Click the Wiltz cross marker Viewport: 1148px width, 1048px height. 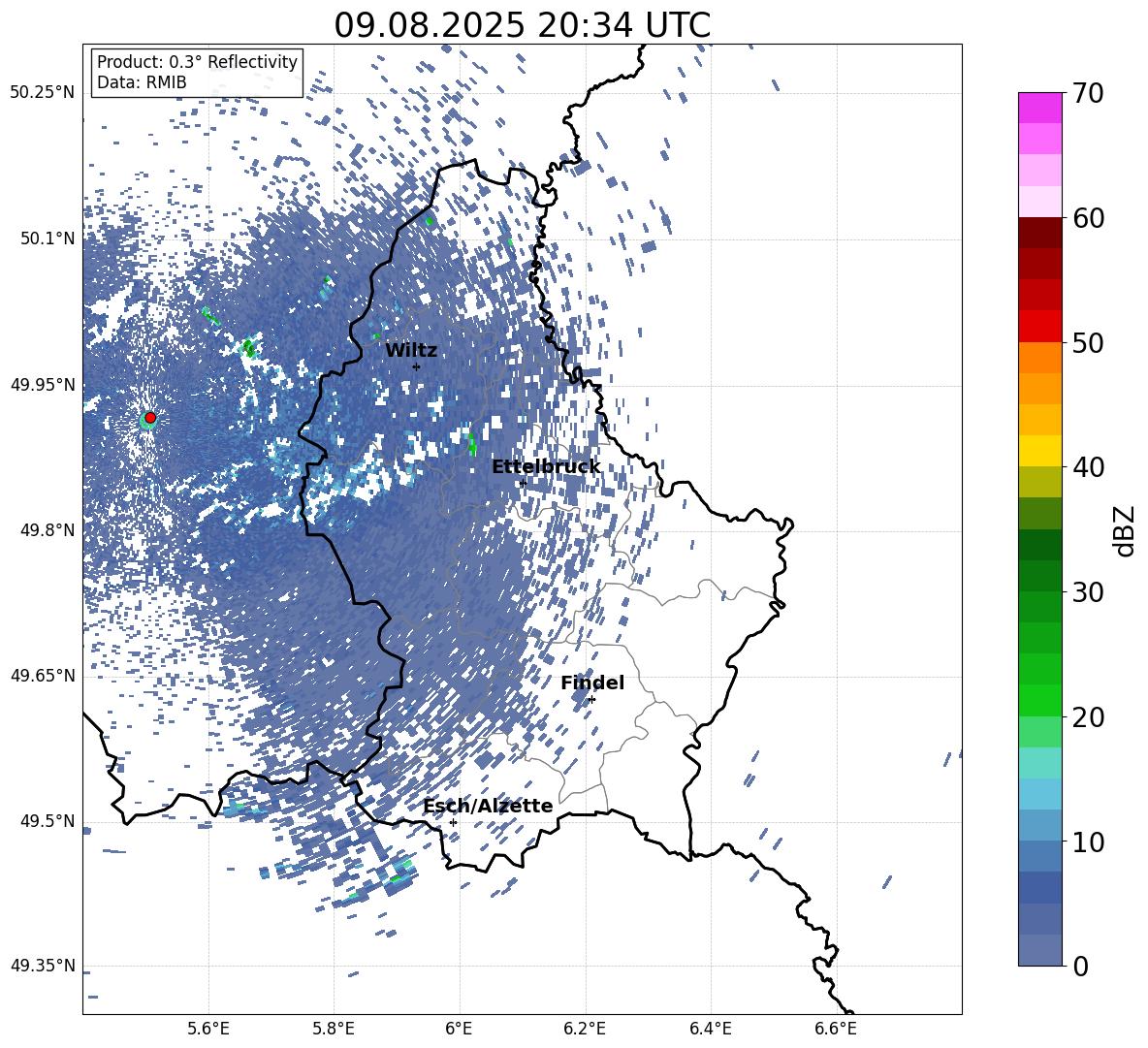point(416,366)
